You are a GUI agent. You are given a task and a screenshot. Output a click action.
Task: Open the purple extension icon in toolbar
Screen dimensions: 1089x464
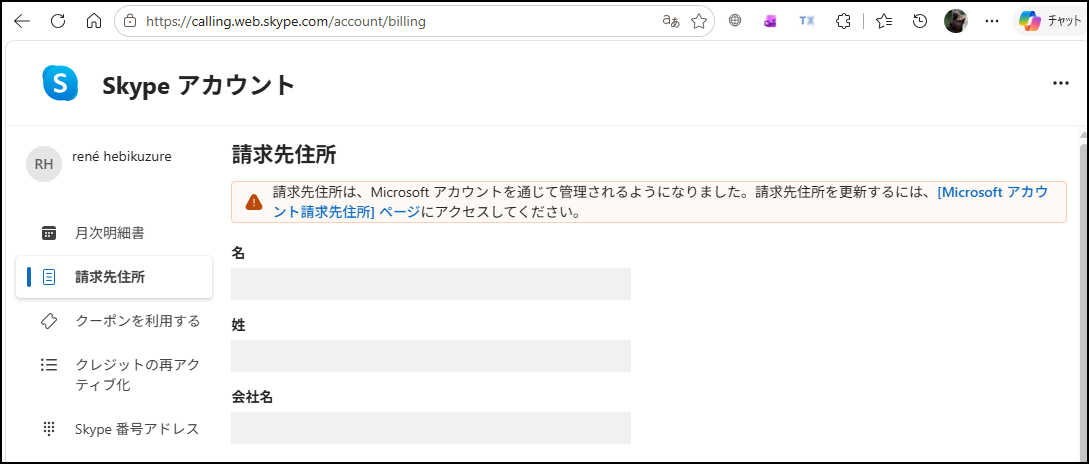(770, 22)
